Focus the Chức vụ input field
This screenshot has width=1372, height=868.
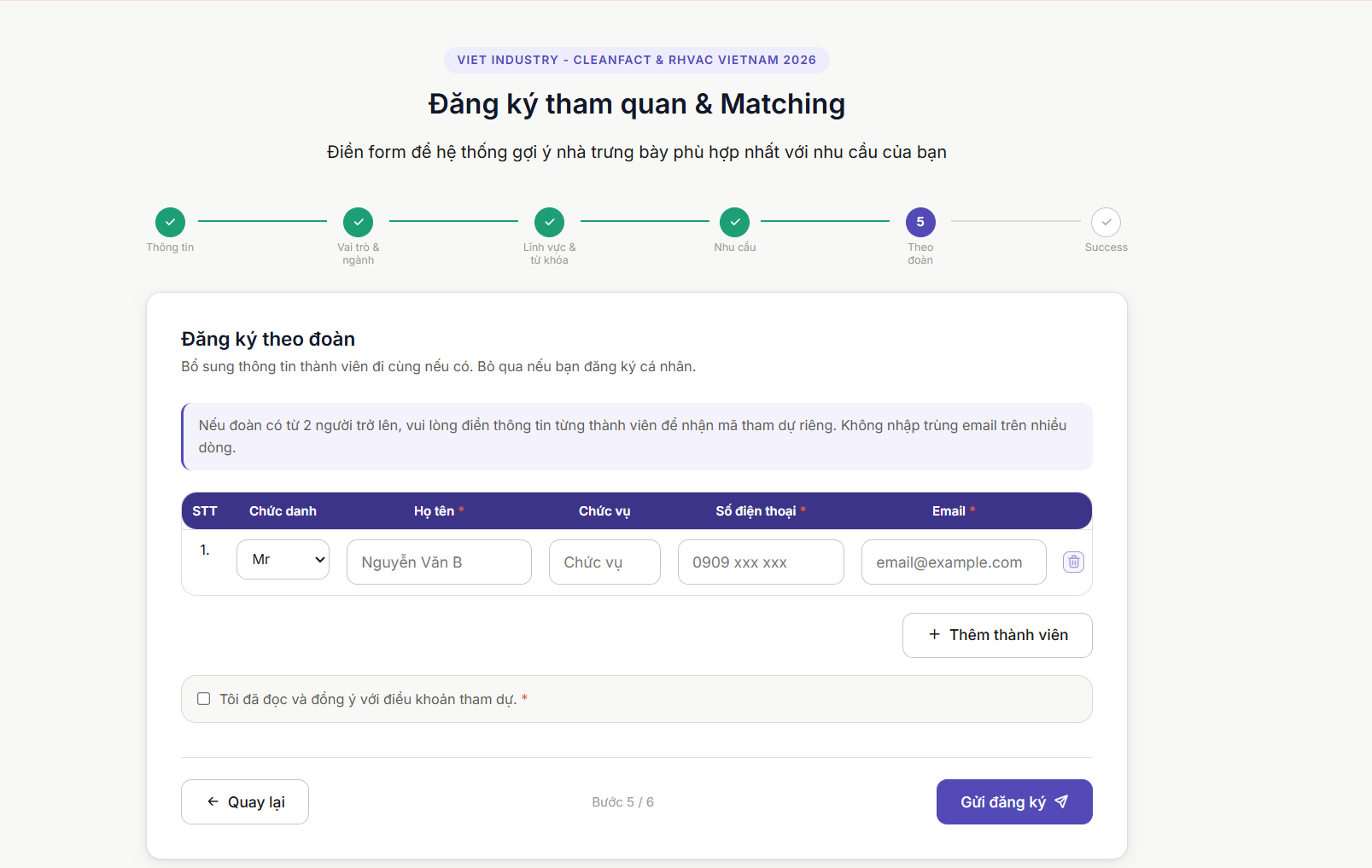[604, 562]
